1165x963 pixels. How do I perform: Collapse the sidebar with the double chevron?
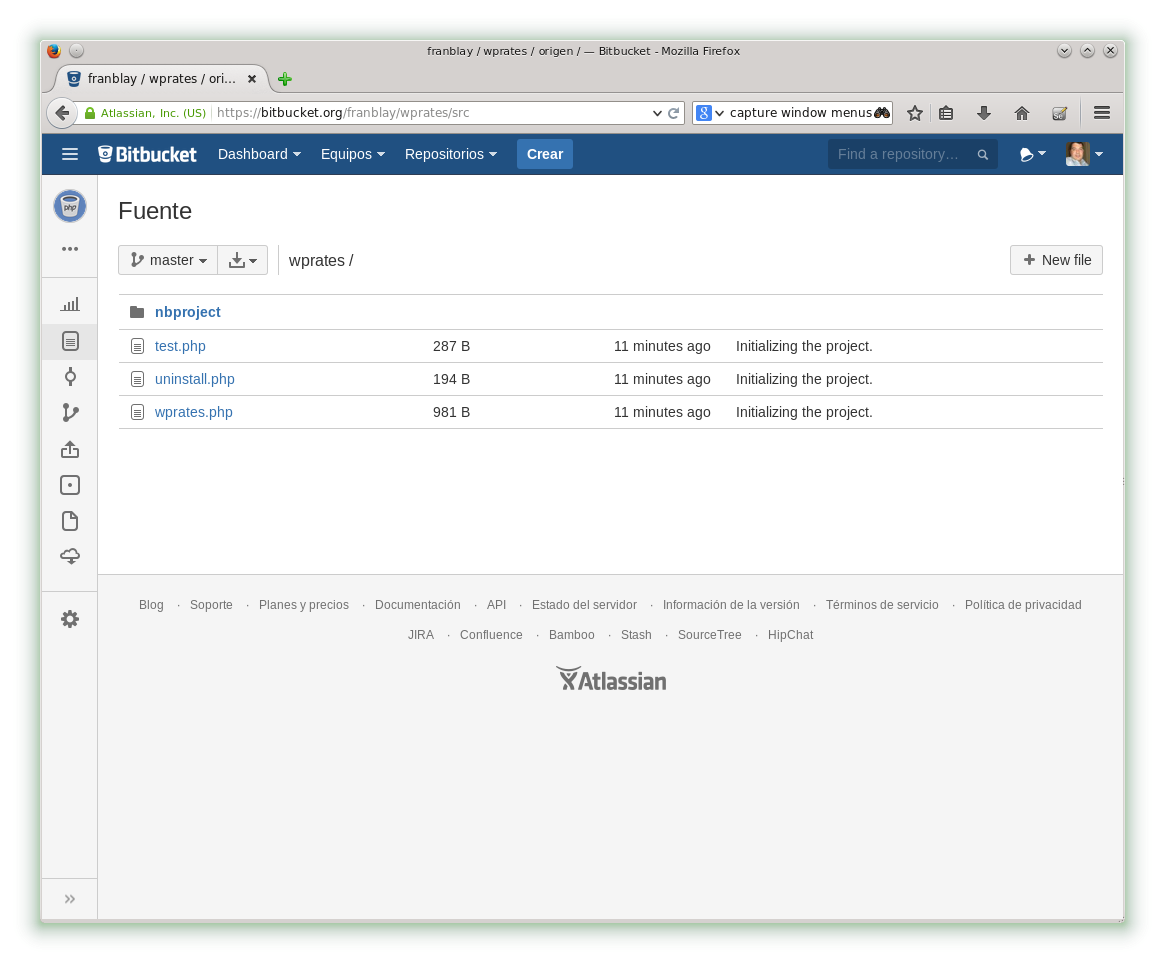(x=70, y=898)
